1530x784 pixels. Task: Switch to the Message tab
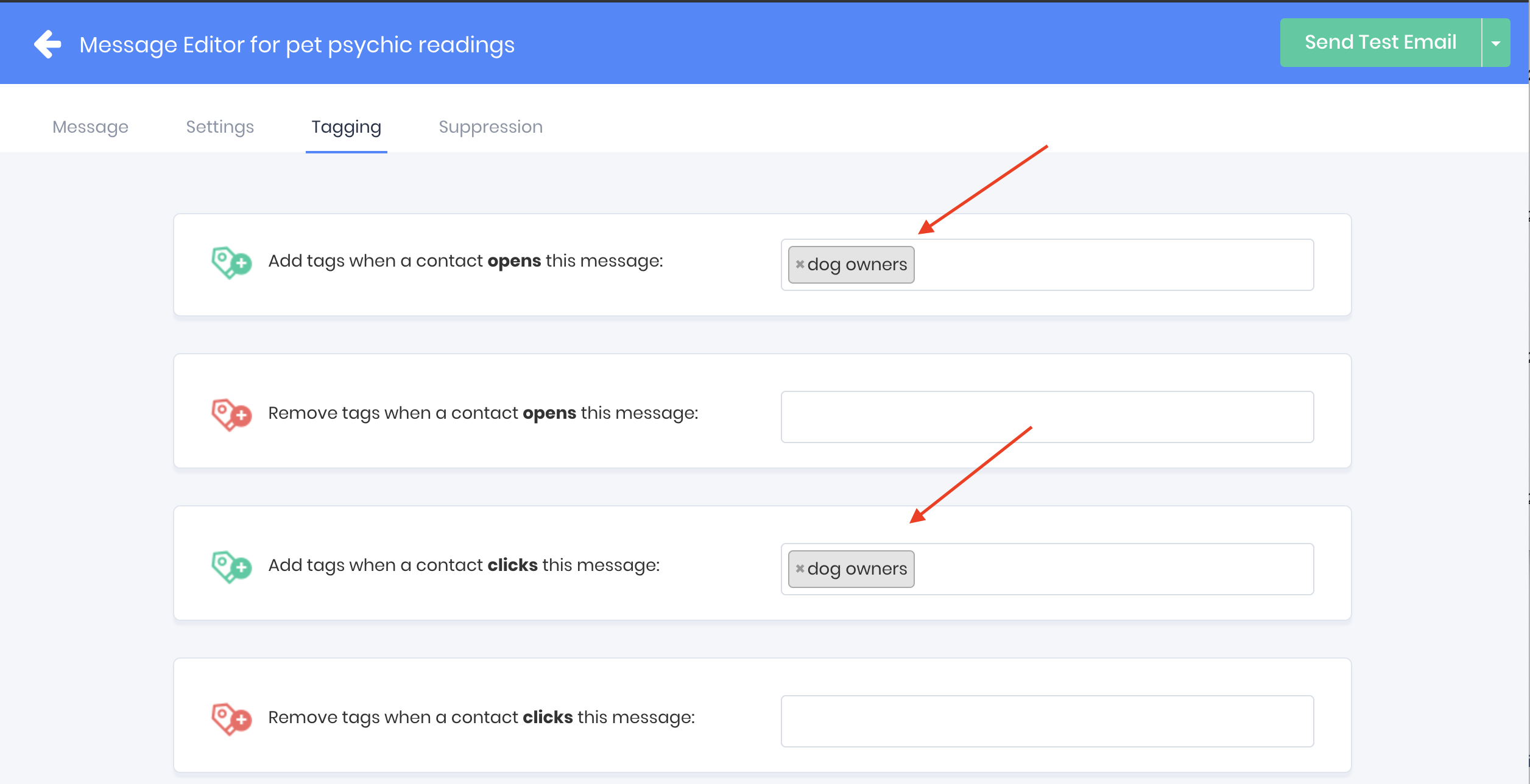pyautogui.click(x=90, y=127)
